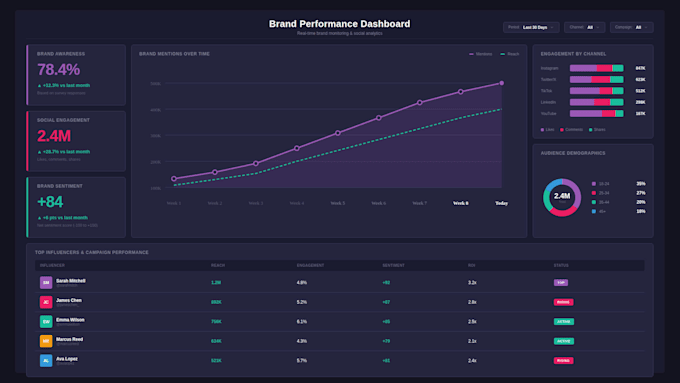Select the 35-44 demographic legend swatch
This screenshot has width=680, height=383.
click(x=594, y=202)
